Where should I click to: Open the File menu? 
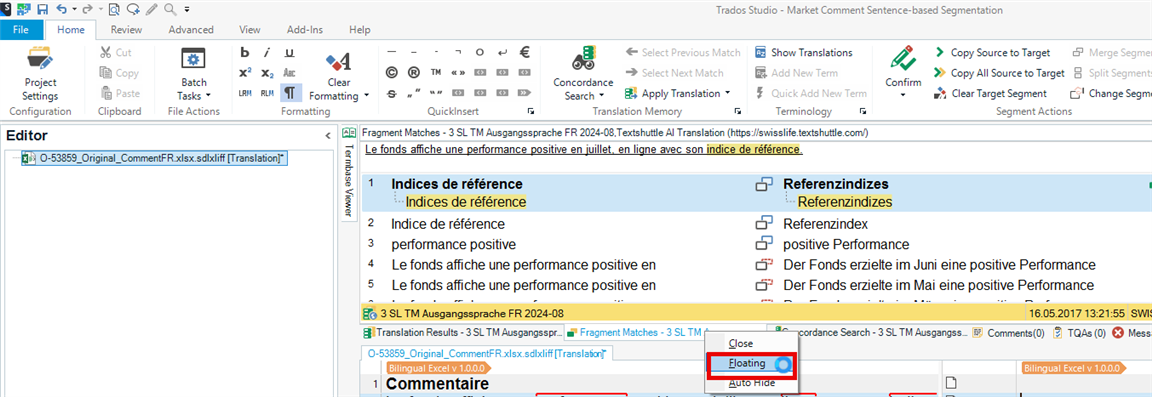pos(21,30)
